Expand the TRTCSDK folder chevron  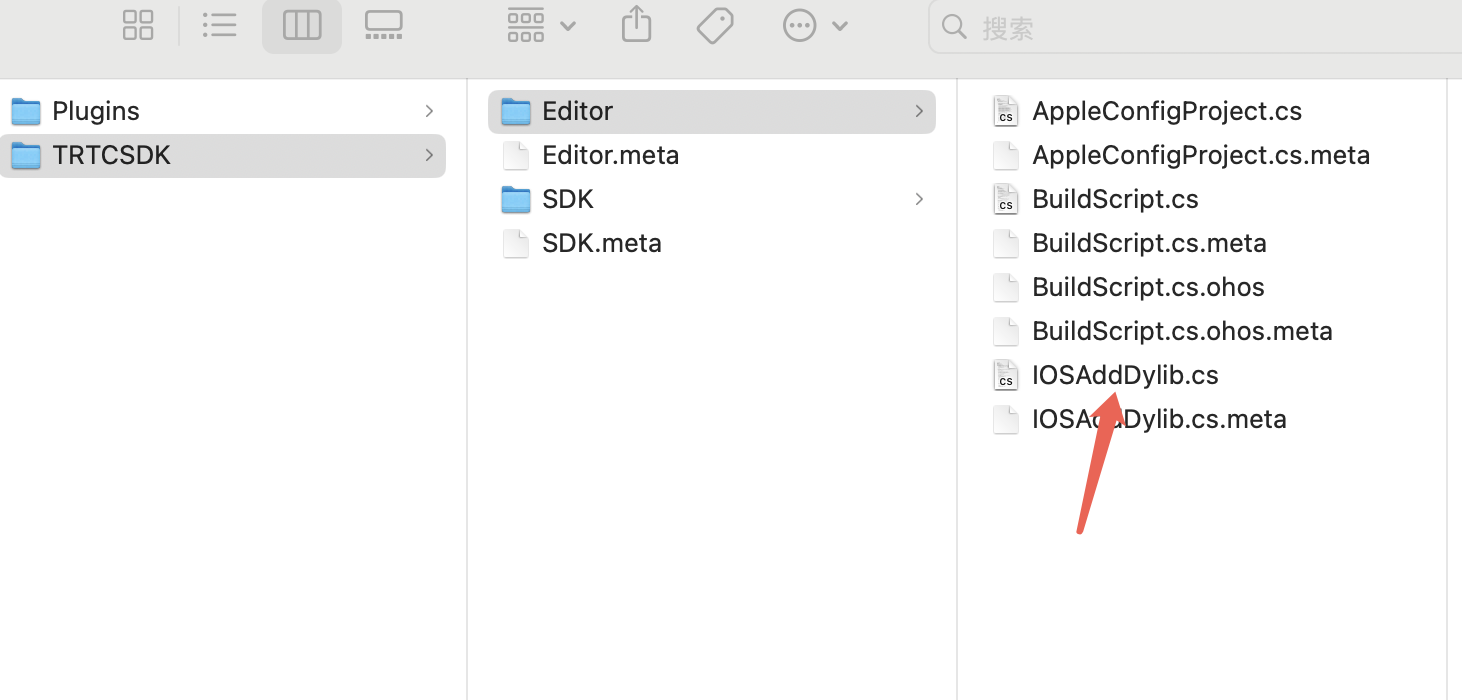tap(429, 155)
